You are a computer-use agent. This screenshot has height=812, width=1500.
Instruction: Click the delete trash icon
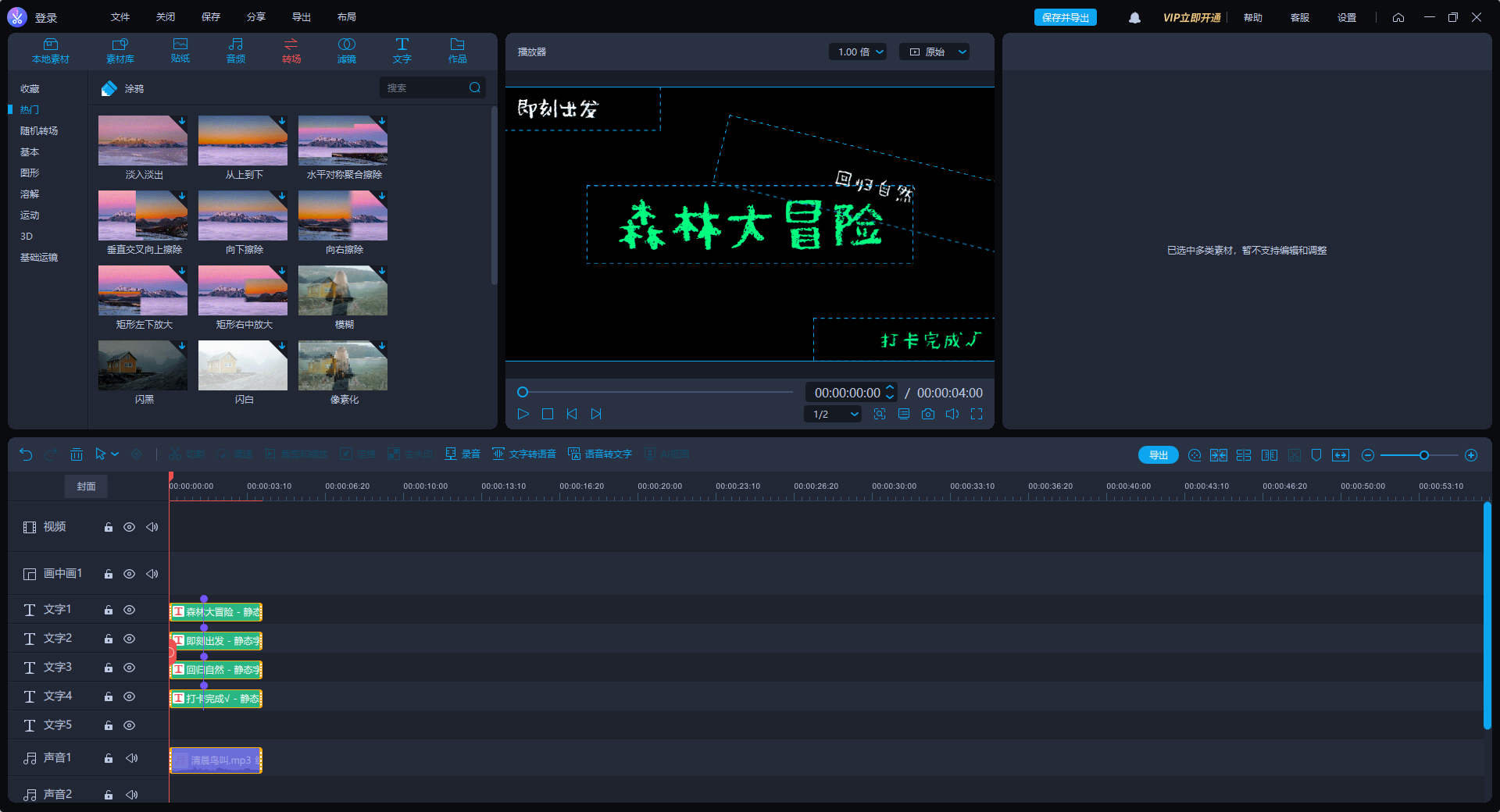pos(76,454)
